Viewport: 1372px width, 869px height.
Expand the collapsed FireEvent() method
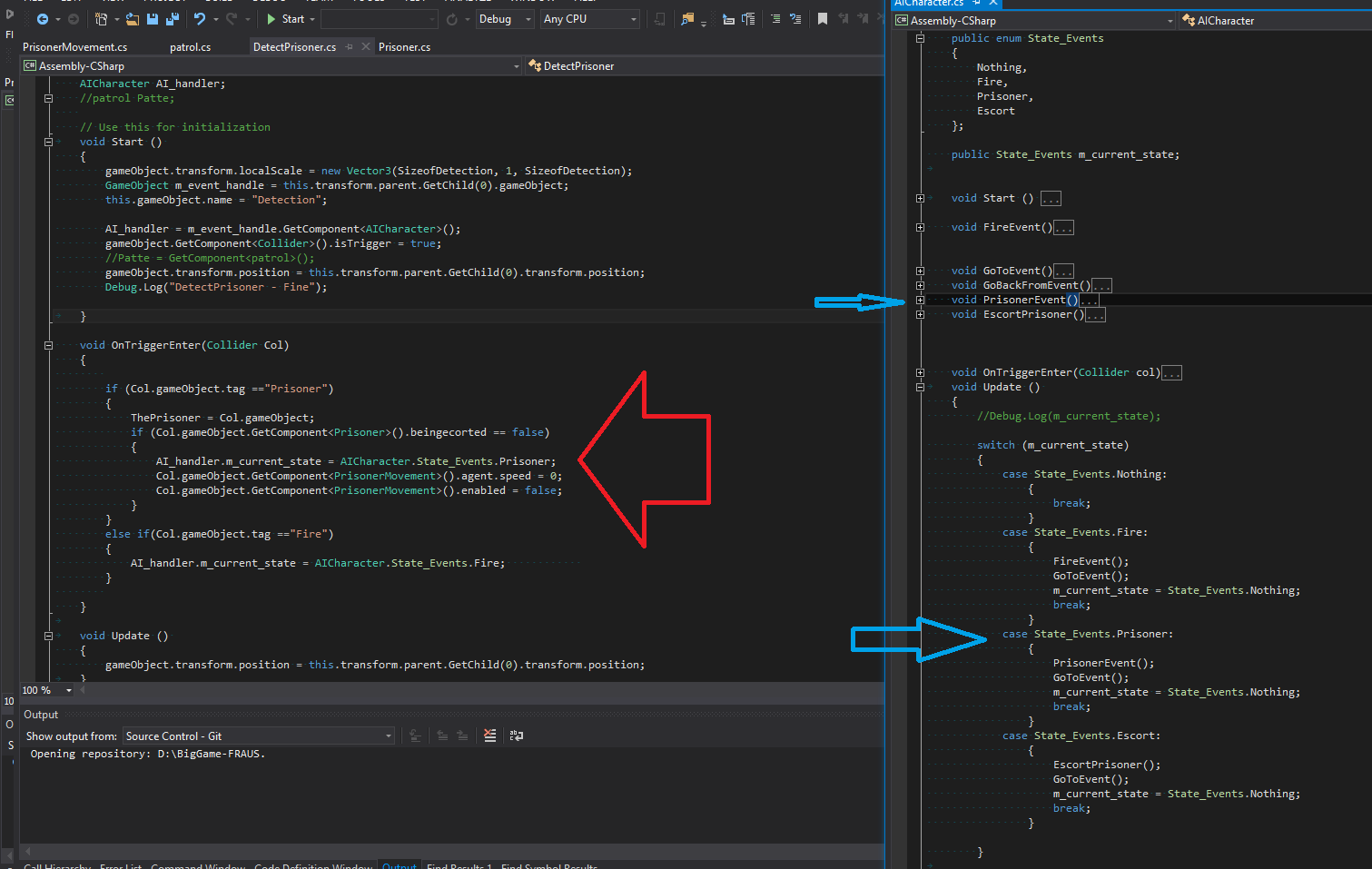pos(920,227)
